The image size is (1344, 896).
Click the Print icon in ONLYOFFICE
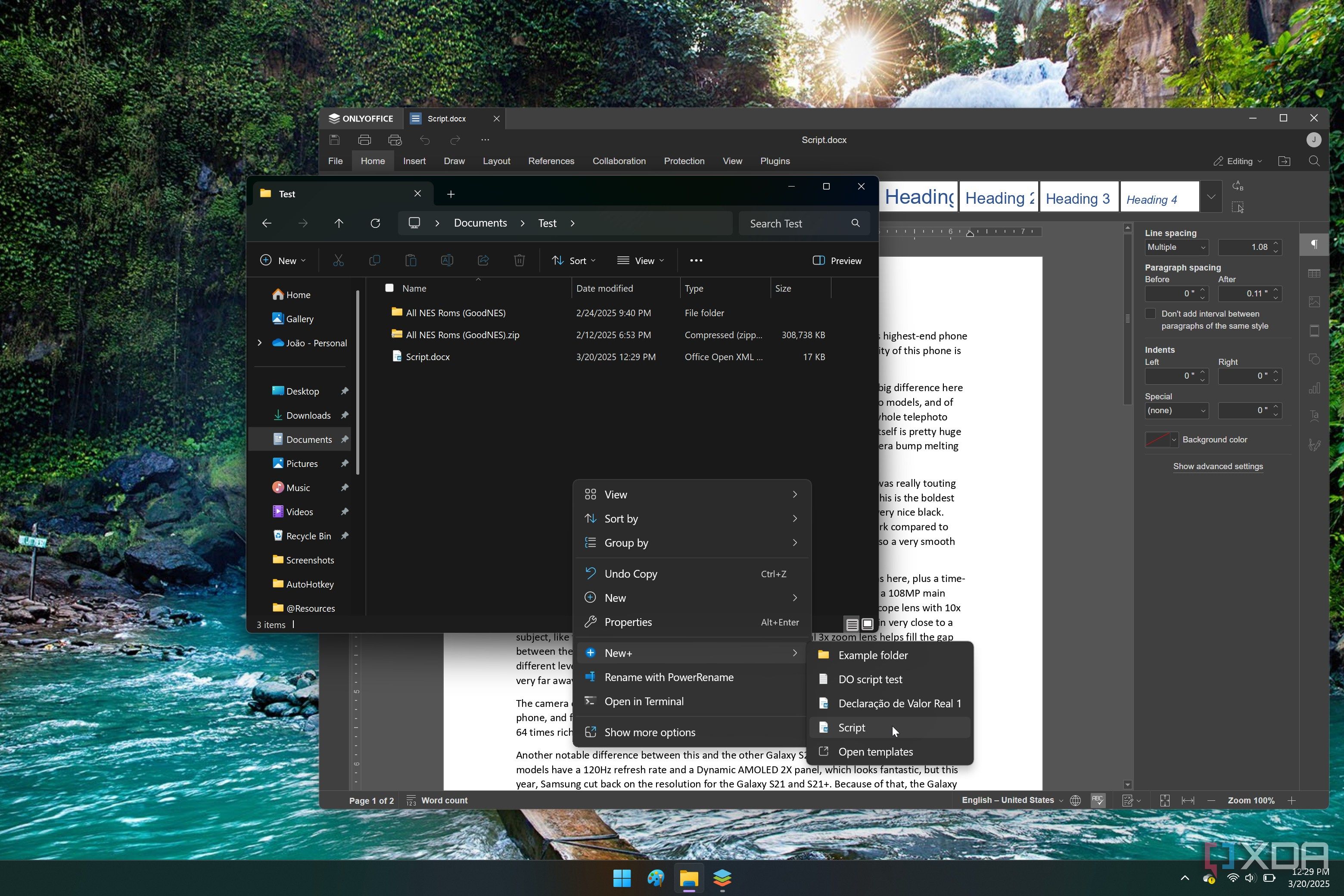coord(364,140)
